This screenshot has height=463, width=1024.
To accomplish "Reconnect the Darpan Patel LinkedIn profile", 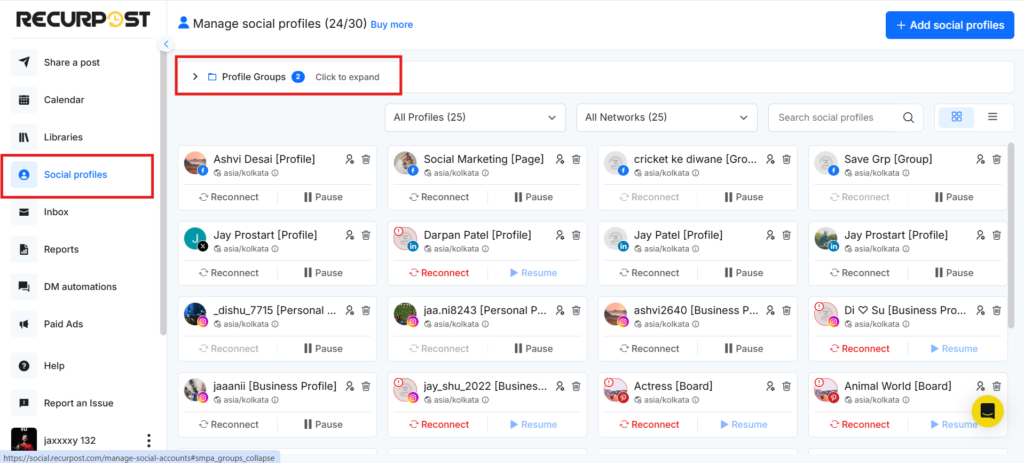I will [x=439, y=272].
